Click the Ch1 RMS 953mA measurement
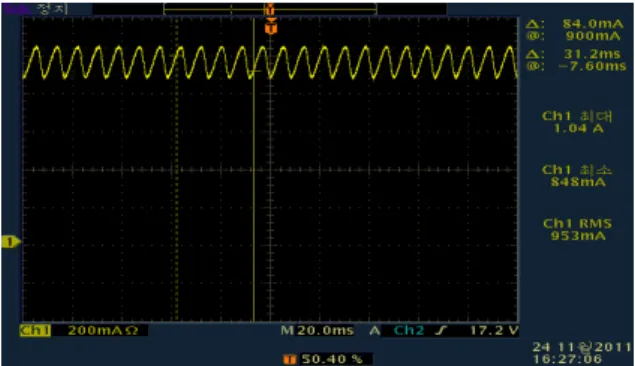This screenshot has width=635, height=366. (x=577, y=230)
